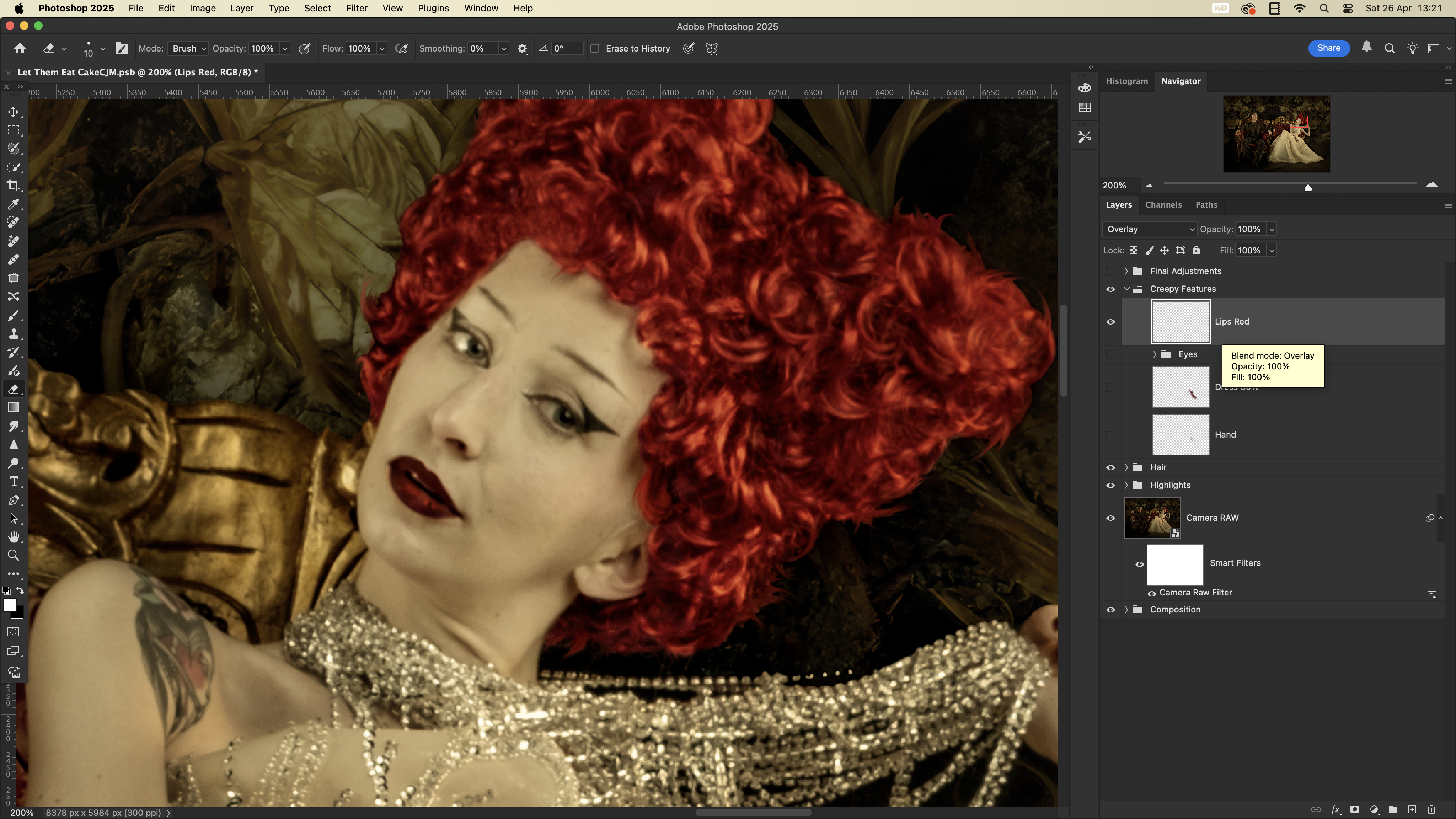
Task: Select the Clone Stamp tool
Action: (14, 333)
